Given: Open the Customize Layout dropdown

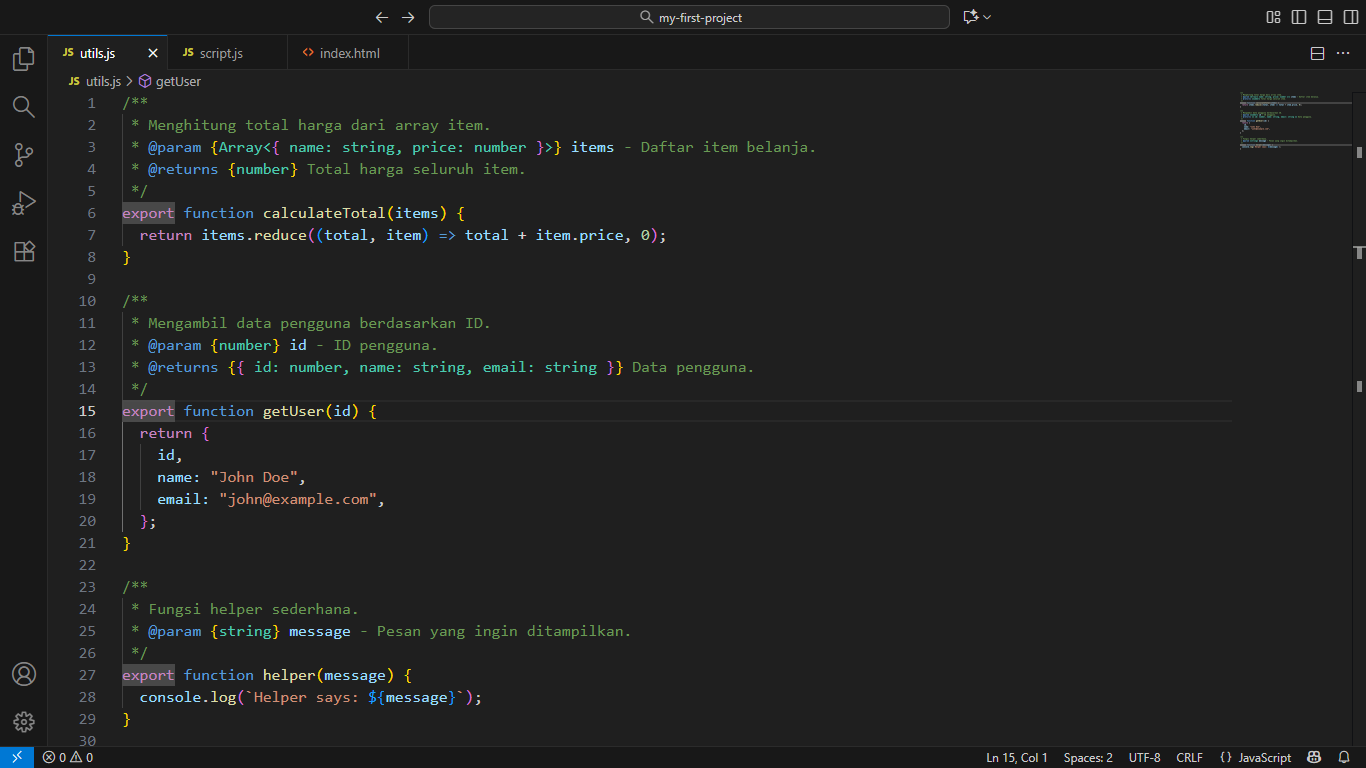Looking at the screenshot, I should coord(1273,17).
